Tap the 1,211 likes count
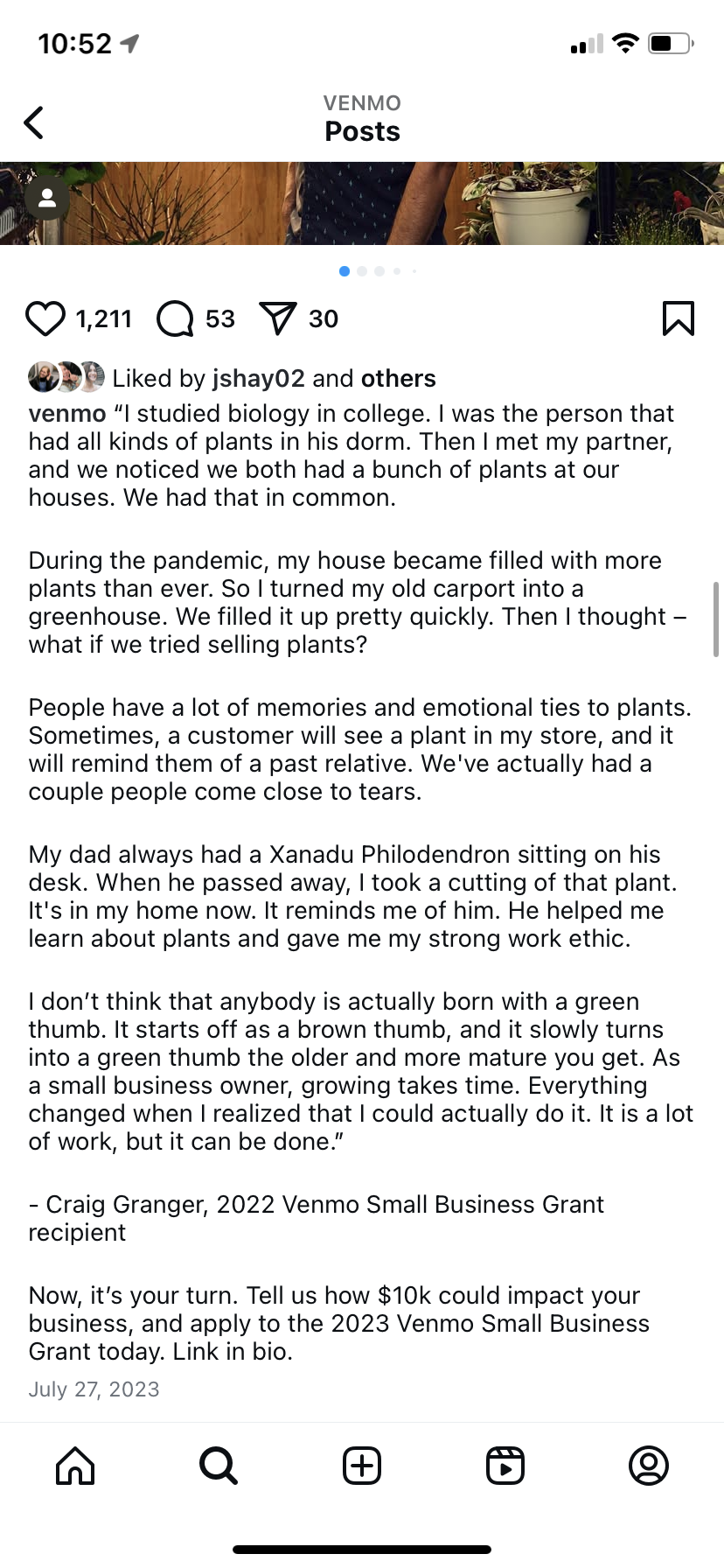Viewport: 724px width, 1568px height. 103,318
